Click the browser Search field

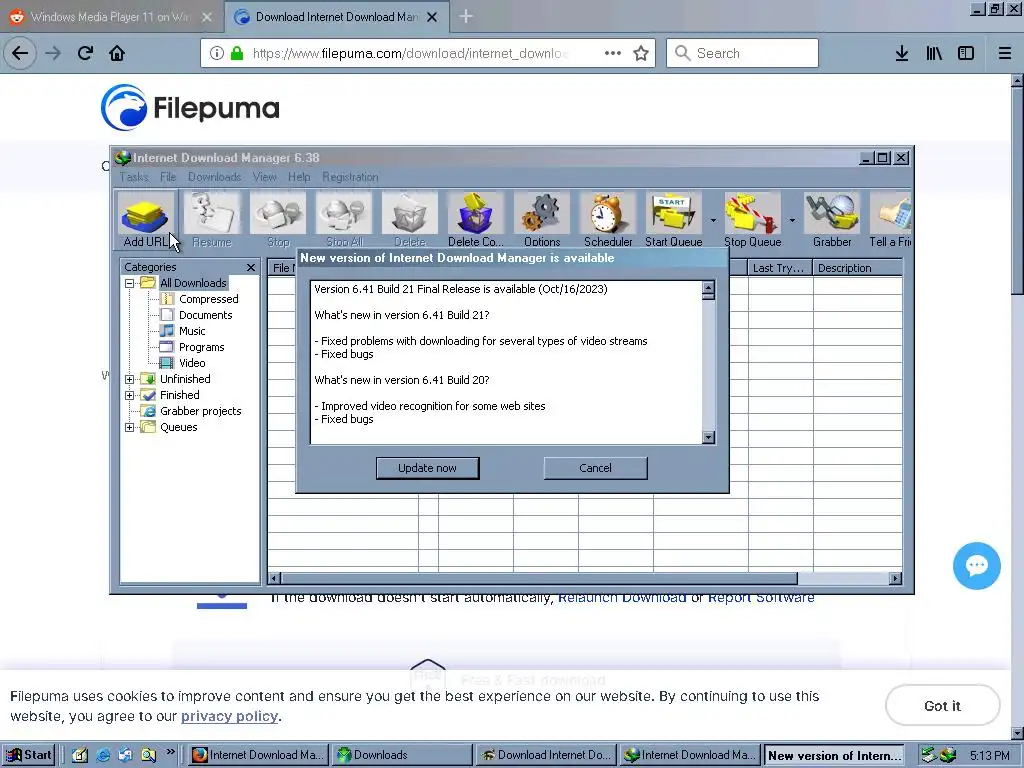pos(743,53)
